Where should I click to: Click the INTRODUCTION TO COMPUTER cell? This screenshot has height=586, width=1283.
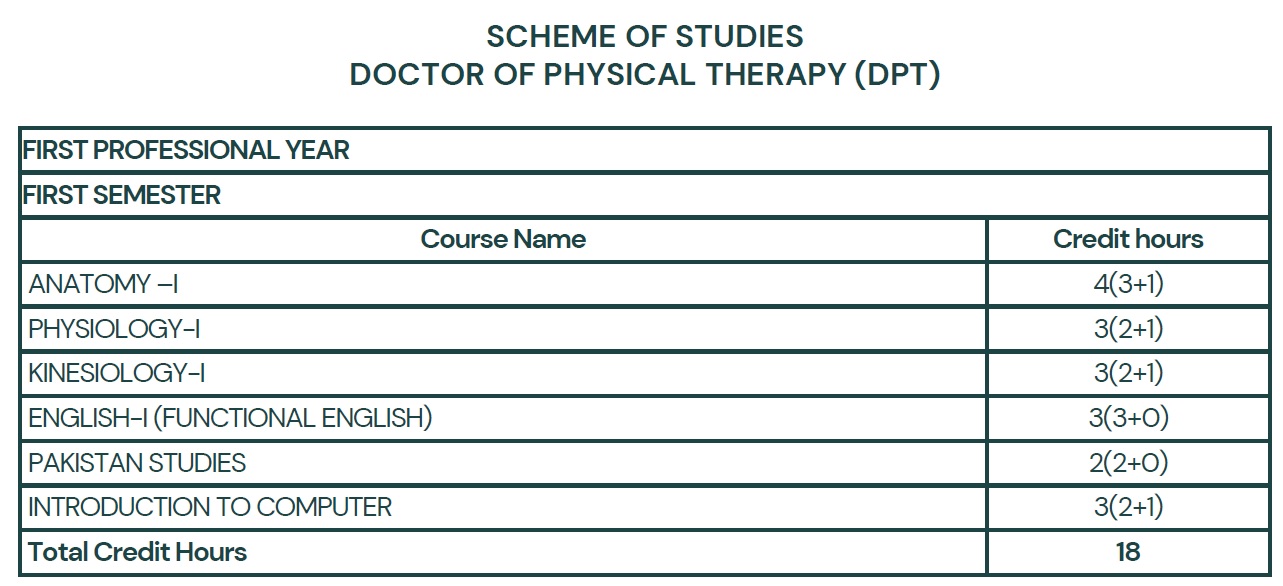pyautogui.click(x=503, y=507)
